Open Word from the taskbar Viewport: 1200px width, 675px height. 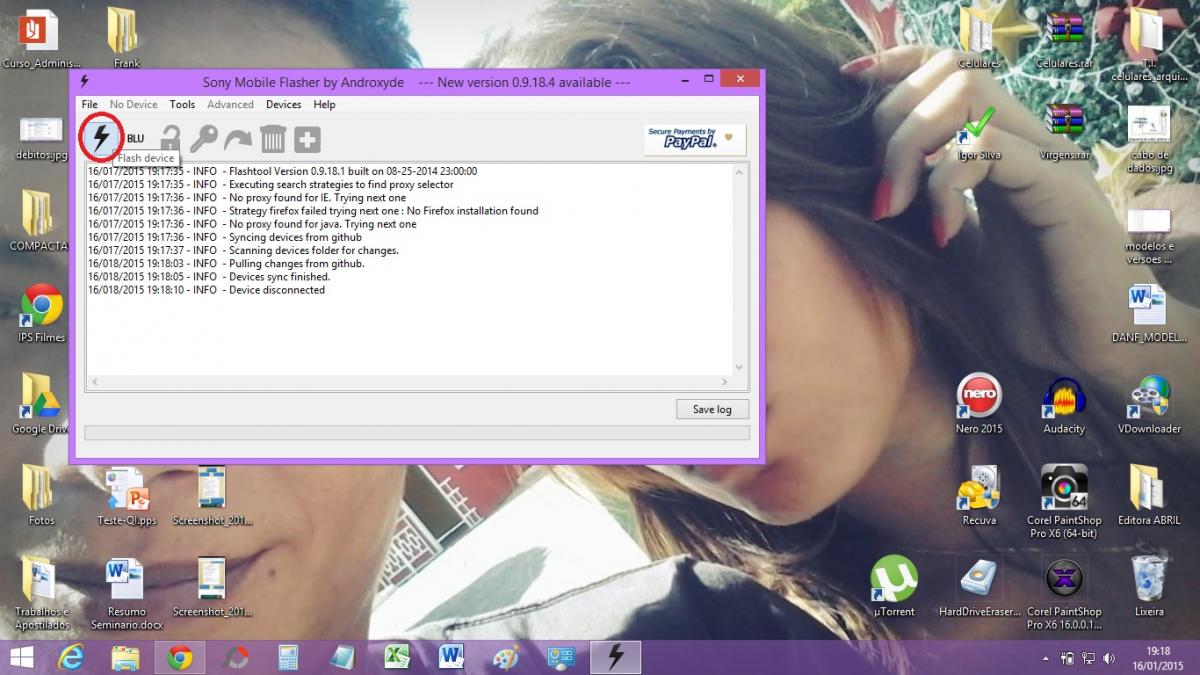coord(451,657)
